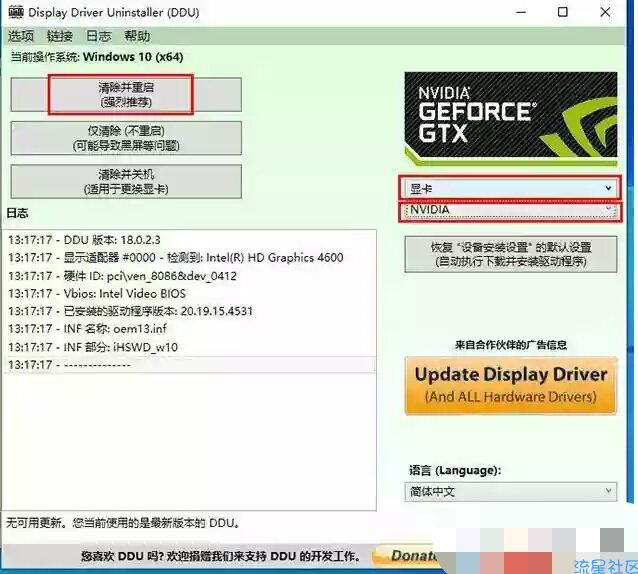Close the DDU window
Image resolution: width=638 pixels, height=574 pixels.
(605, 12)
